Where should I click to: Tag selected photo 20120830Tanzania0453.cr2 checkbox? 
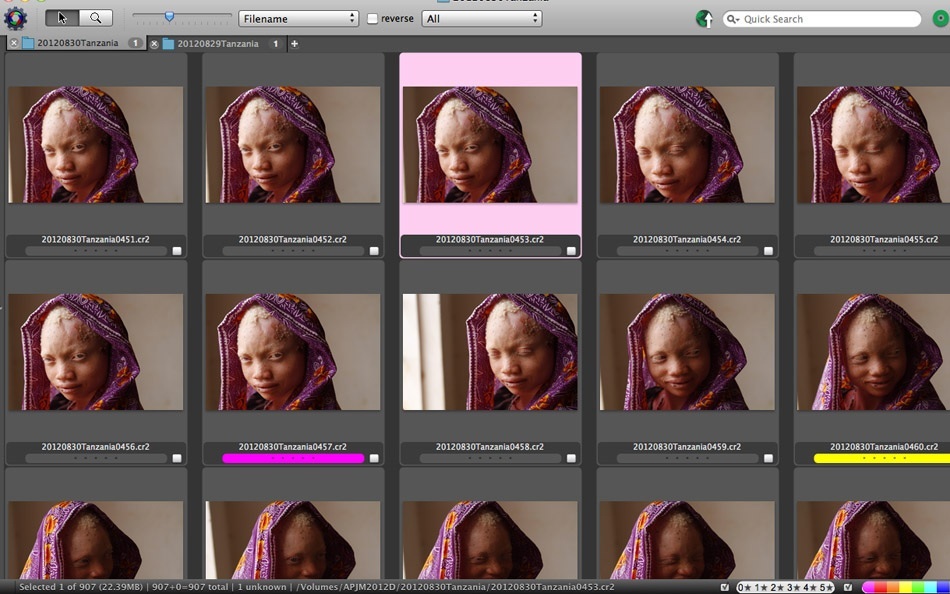tap(571, 251)
